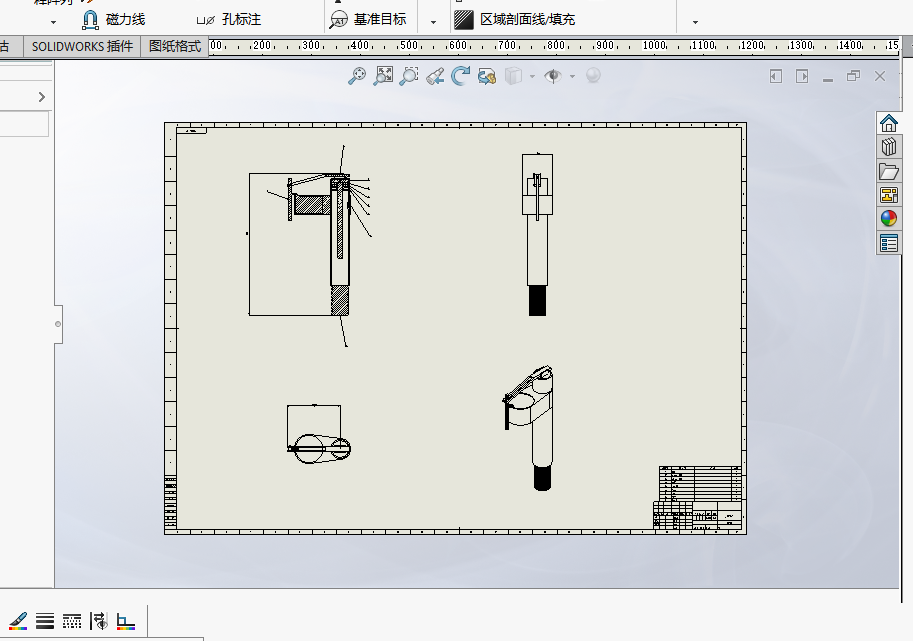Expand the right chevron in left panel

[41, 97]
